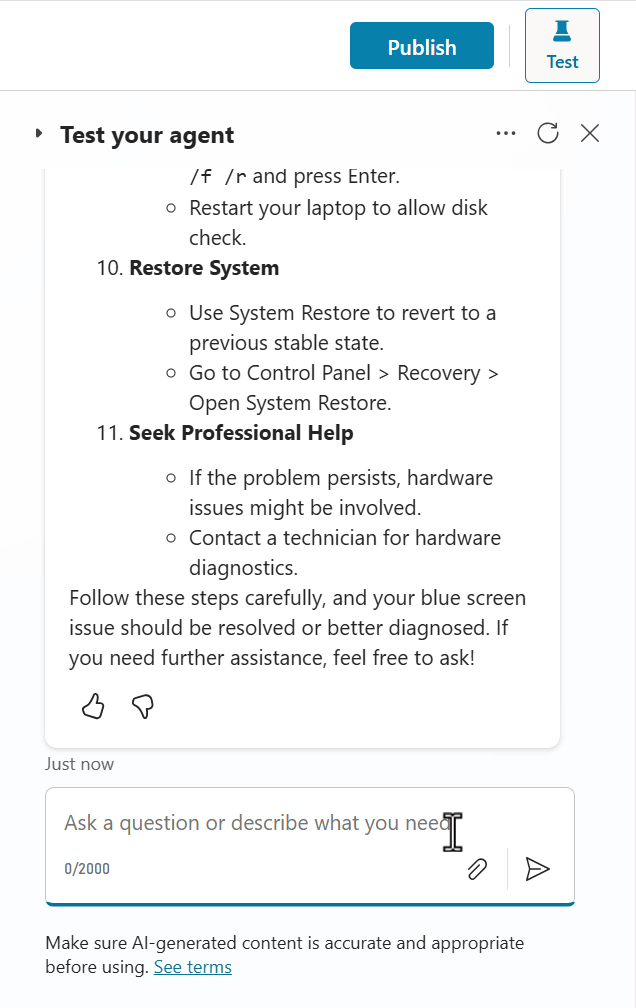
Task: Attach a file with the paperclip icon
Action: point(477,869)
